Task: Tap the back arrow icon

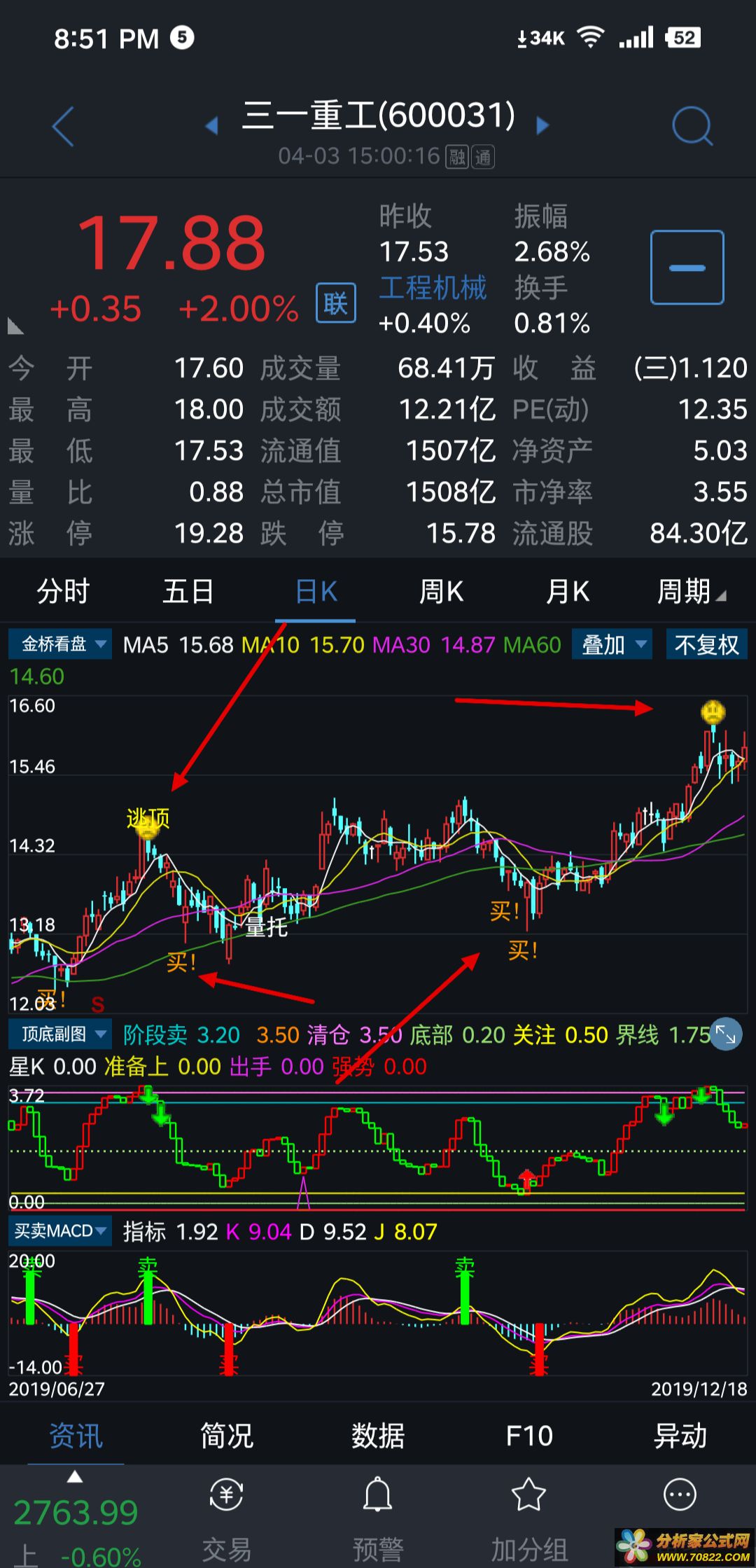Action: coord(63,127)
